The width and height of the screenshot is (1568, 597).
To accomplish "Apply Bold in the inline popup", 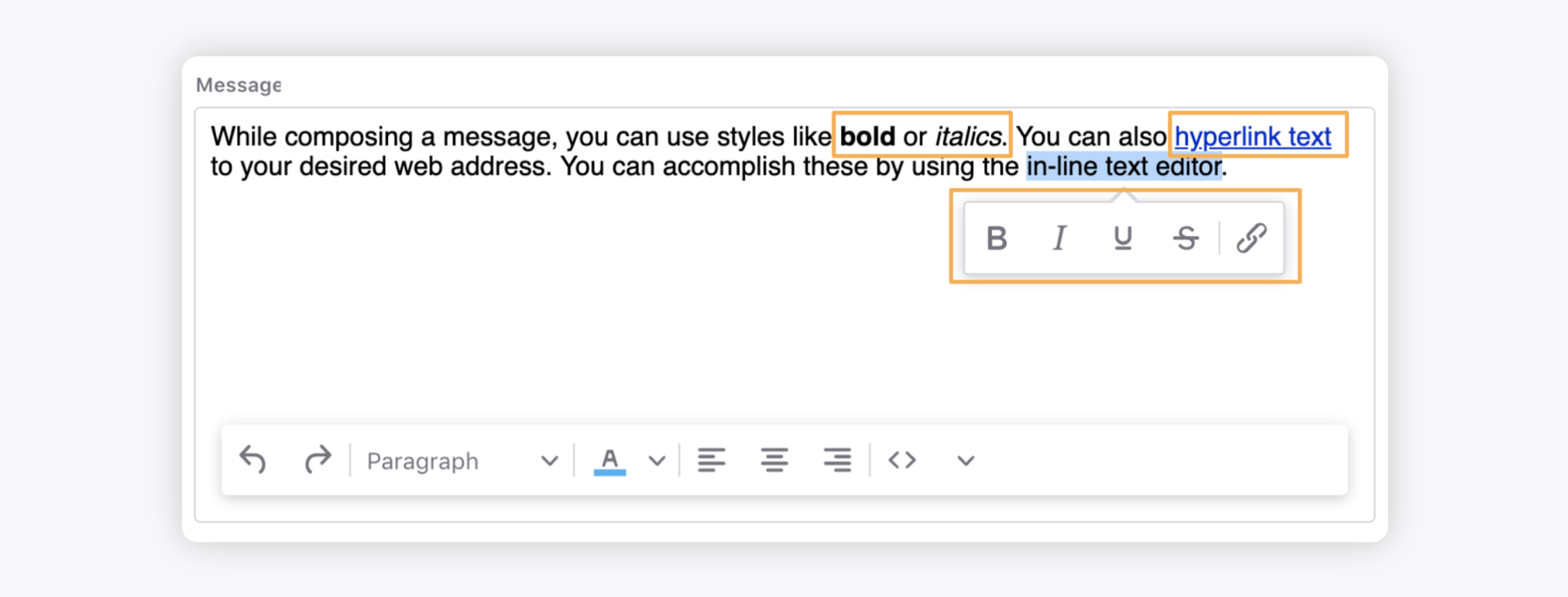I will pyautogui.click(x=996, y=238).
